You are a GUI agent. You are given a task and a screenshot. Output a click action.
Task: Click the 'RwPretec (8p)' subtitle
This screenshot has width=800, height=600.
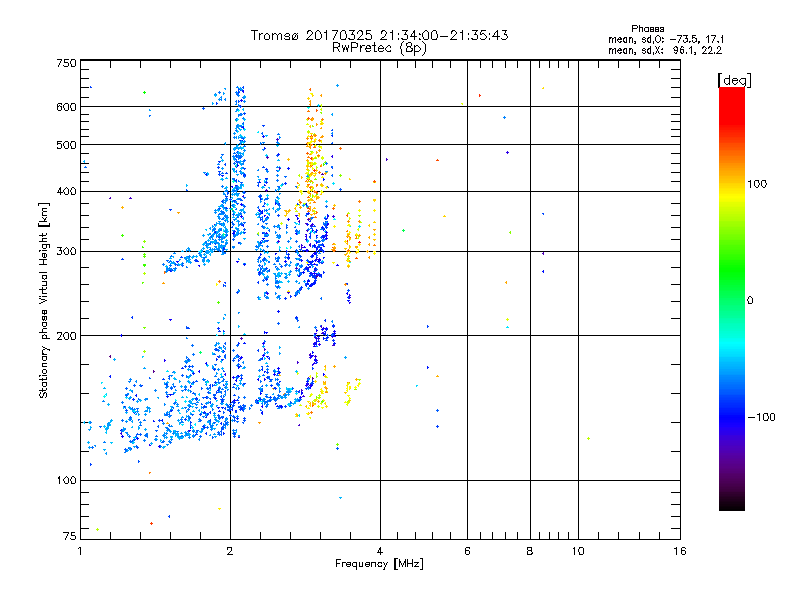[379, 48]
